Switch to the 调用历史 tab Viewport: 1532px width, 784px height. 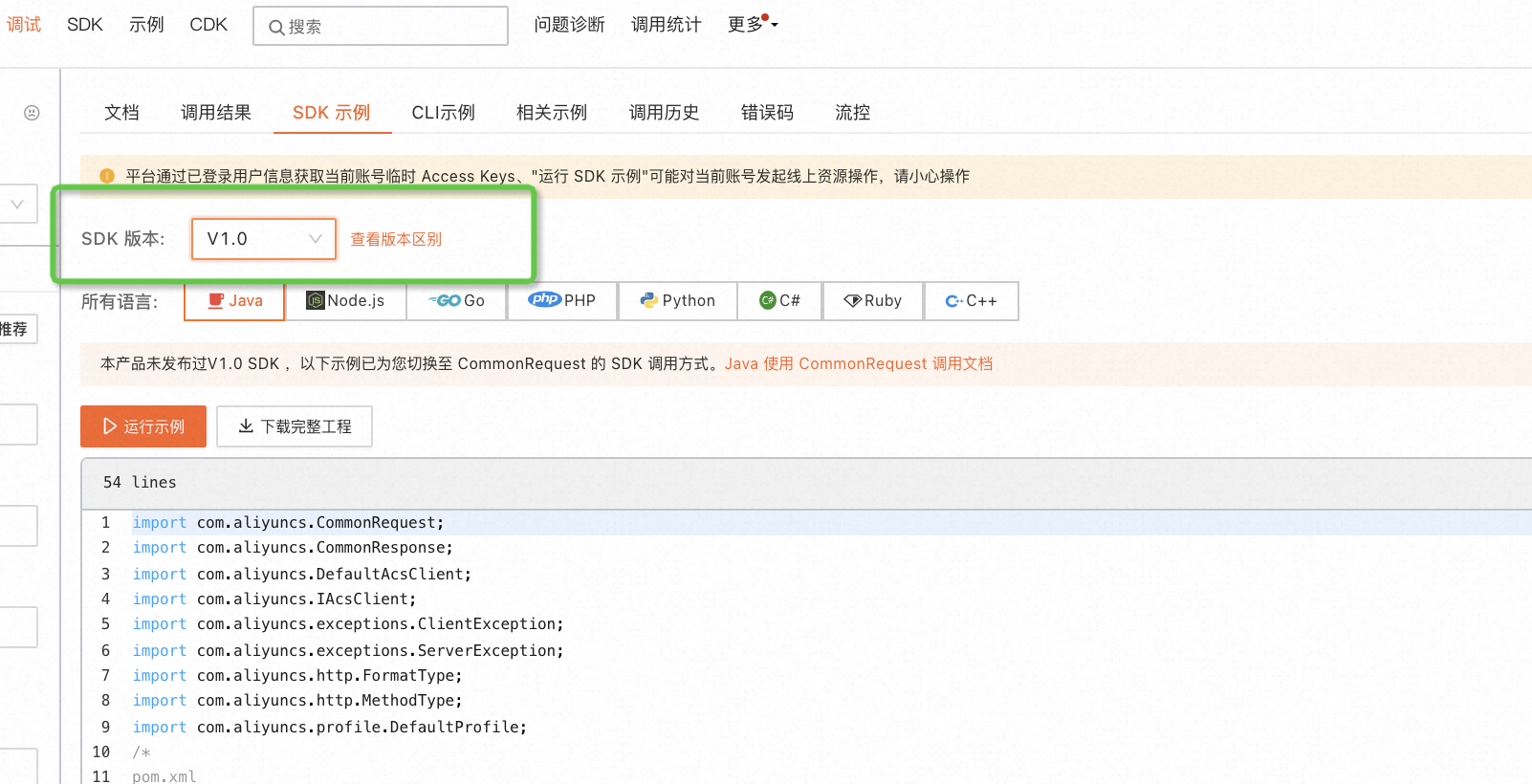(x=664, y=113)
